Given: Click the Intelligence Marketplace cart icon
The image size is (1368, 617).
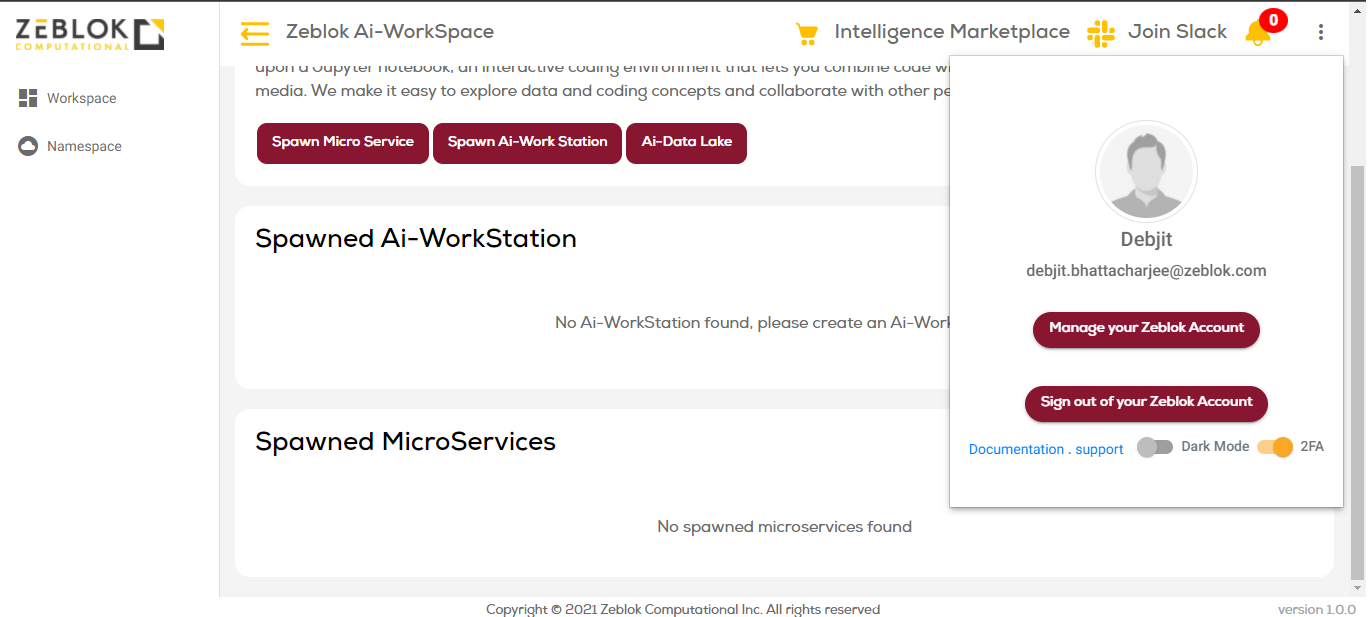Looking at the screenshot, I should click(806, 33).
